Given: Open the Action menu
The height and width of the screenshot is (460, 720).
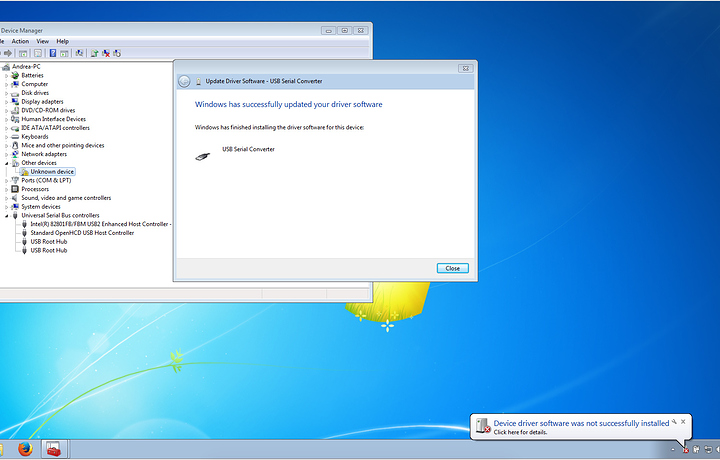Looking at the screenshot, I should [20, 41].
